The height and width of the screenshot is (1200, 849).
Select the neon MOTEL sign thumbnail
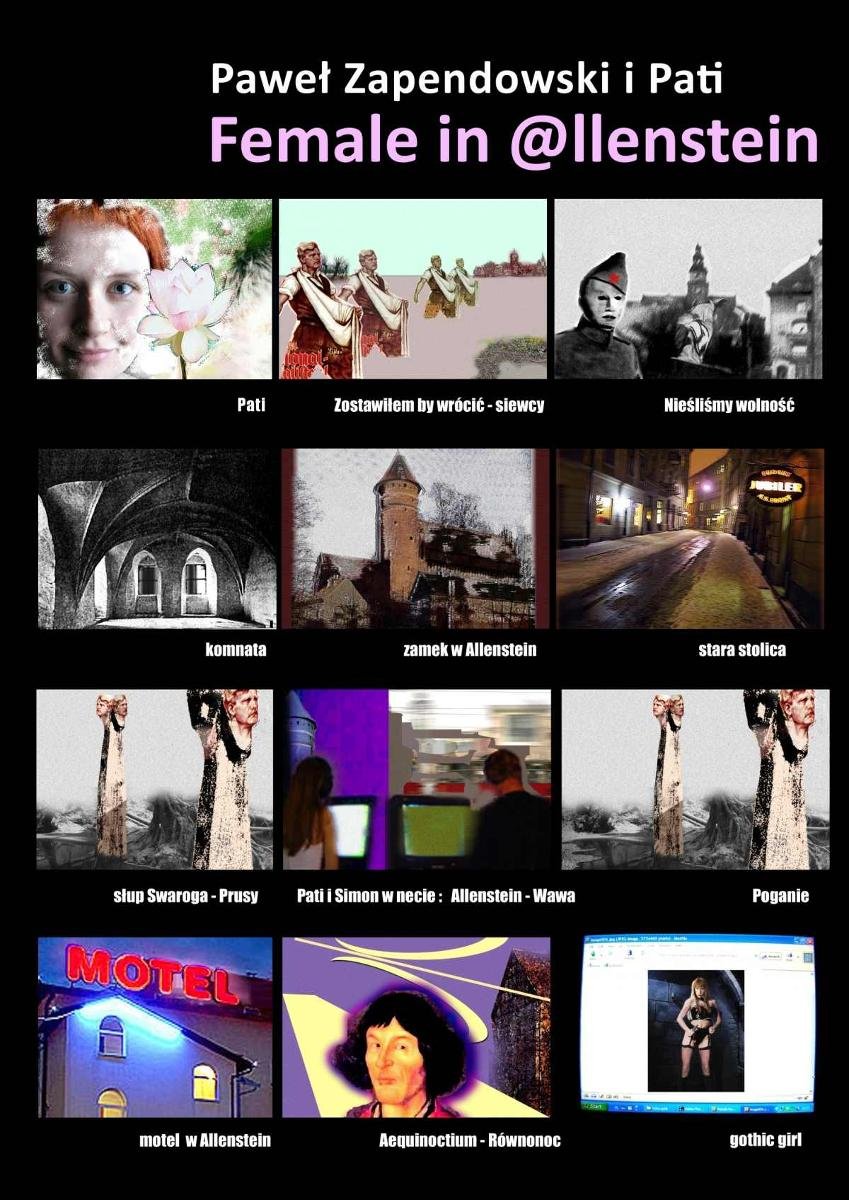pos(155,1027)
